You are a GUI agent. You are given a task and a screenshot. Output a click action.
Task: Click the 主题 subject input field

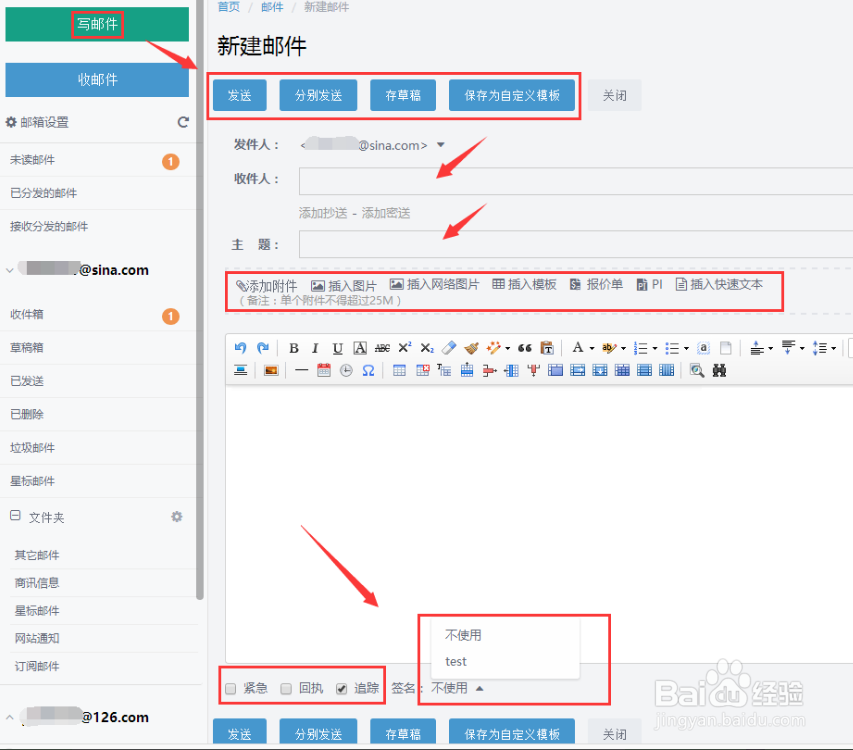click(576, 244)
